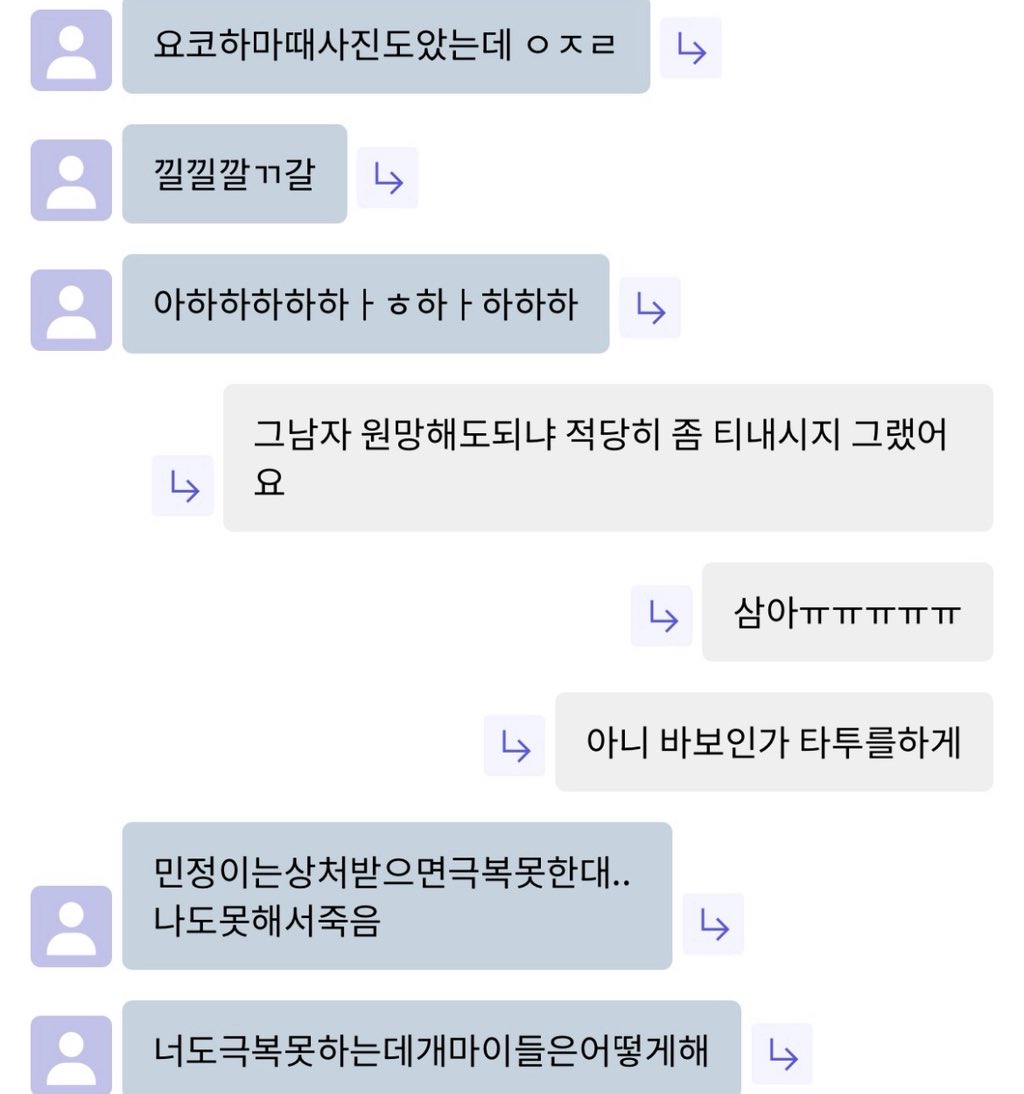
Task: Open sender avatar beside the 요코하마때사진도았는데 message
Action: (71, 50)
